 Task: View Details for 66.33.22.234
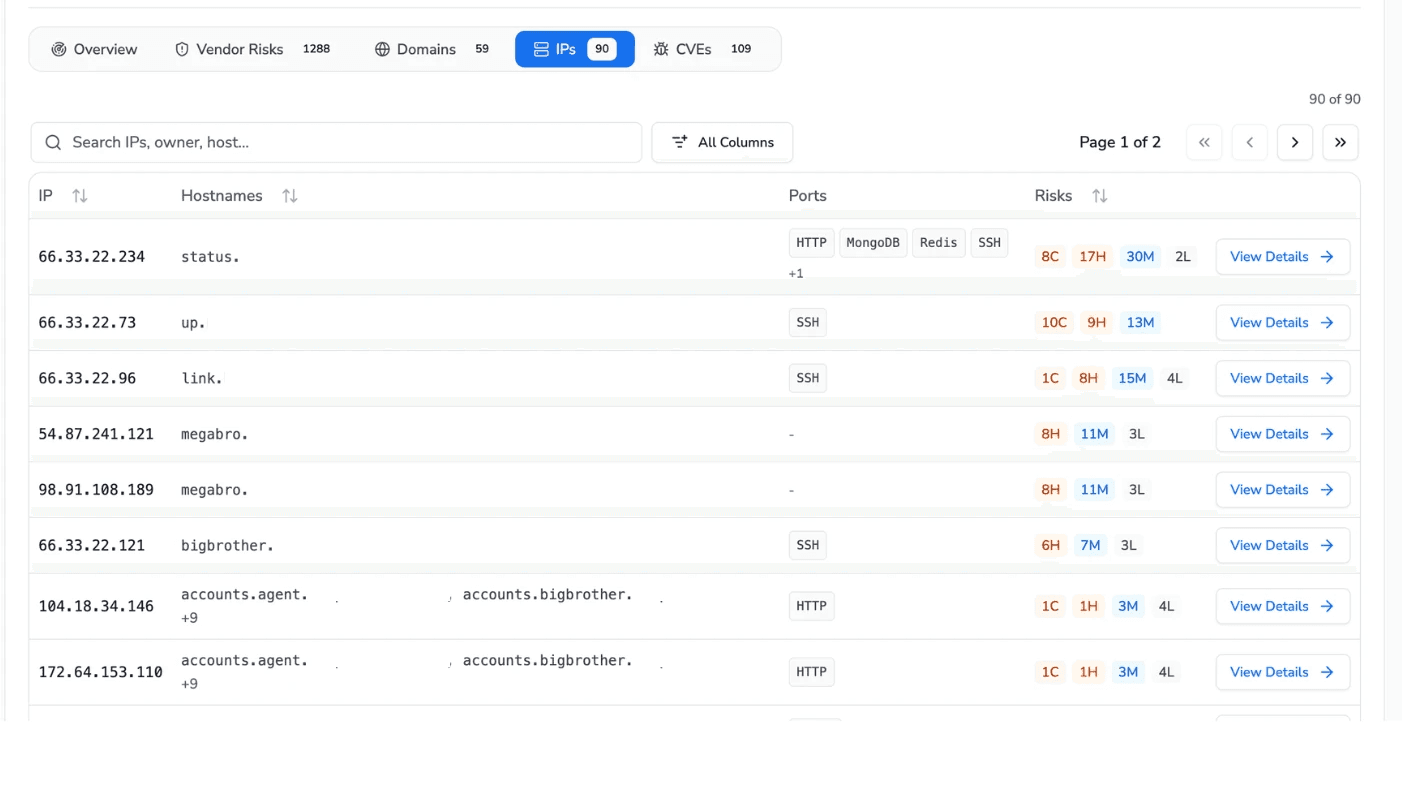coord(1283,257)
